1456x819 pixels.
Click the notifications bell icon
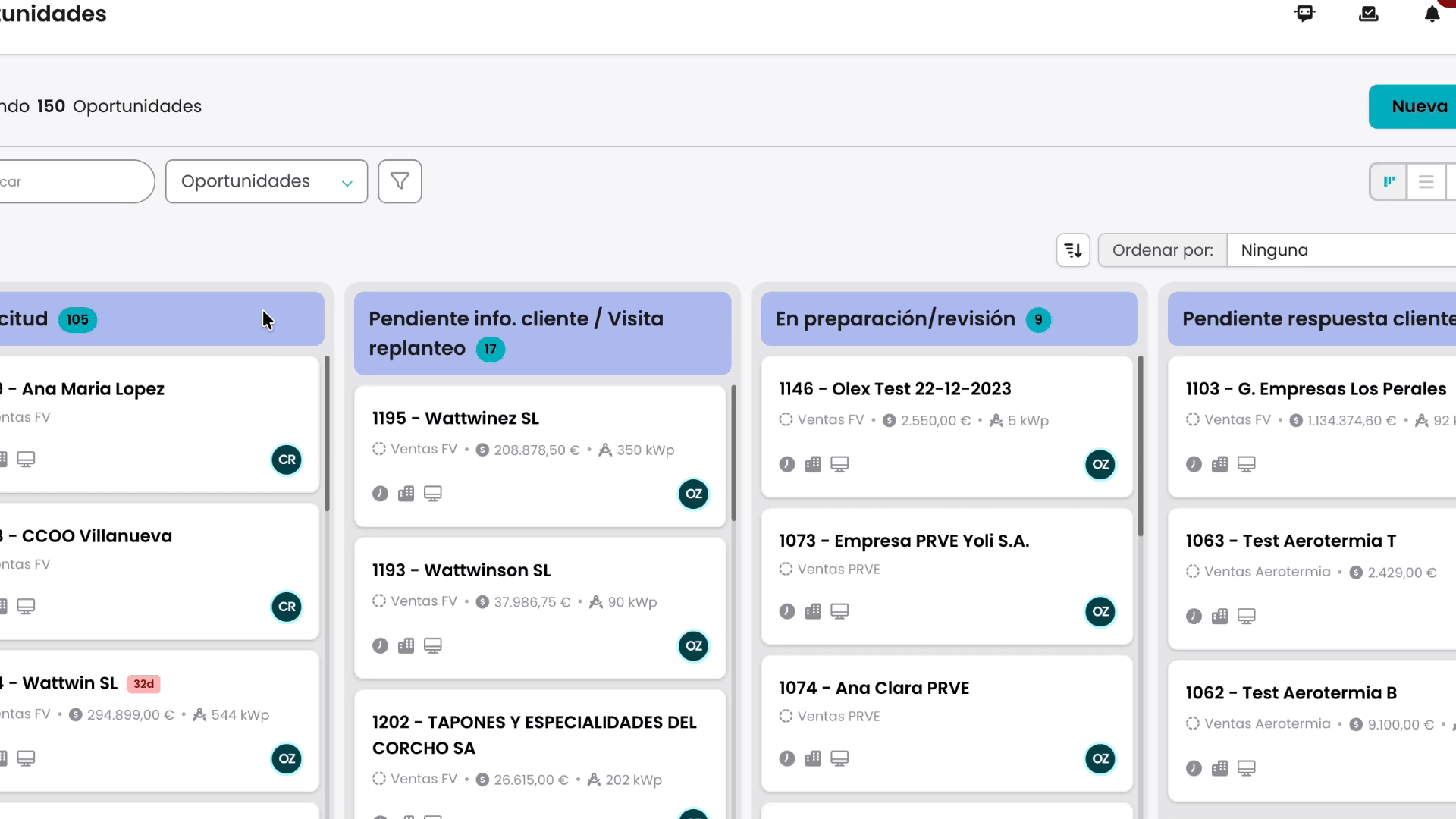pyautogui.click(x=1432, y=14)
